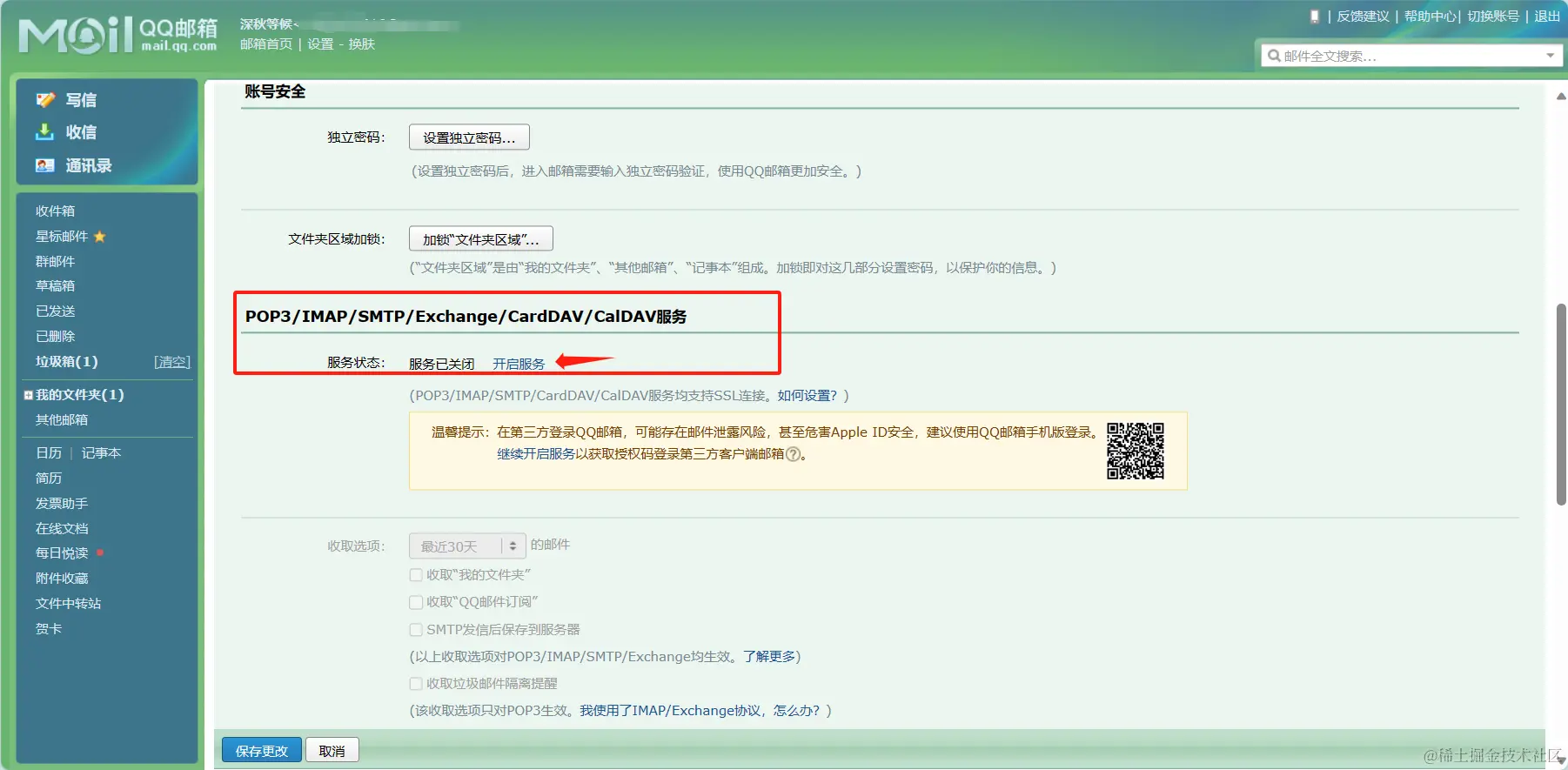
Task: Open 垃圾箱(1) folder
Action: click(x=66, y=362)
